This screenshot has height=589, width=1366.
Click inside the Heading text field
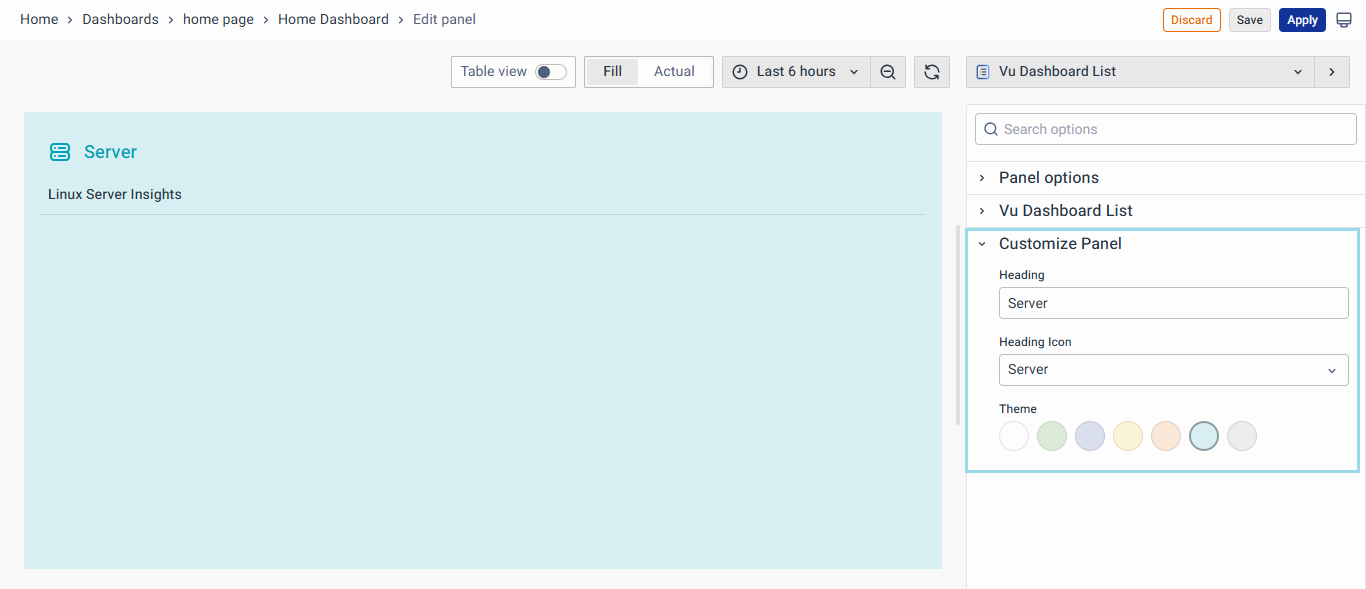pyautogui.click(x=1173, y=302)
